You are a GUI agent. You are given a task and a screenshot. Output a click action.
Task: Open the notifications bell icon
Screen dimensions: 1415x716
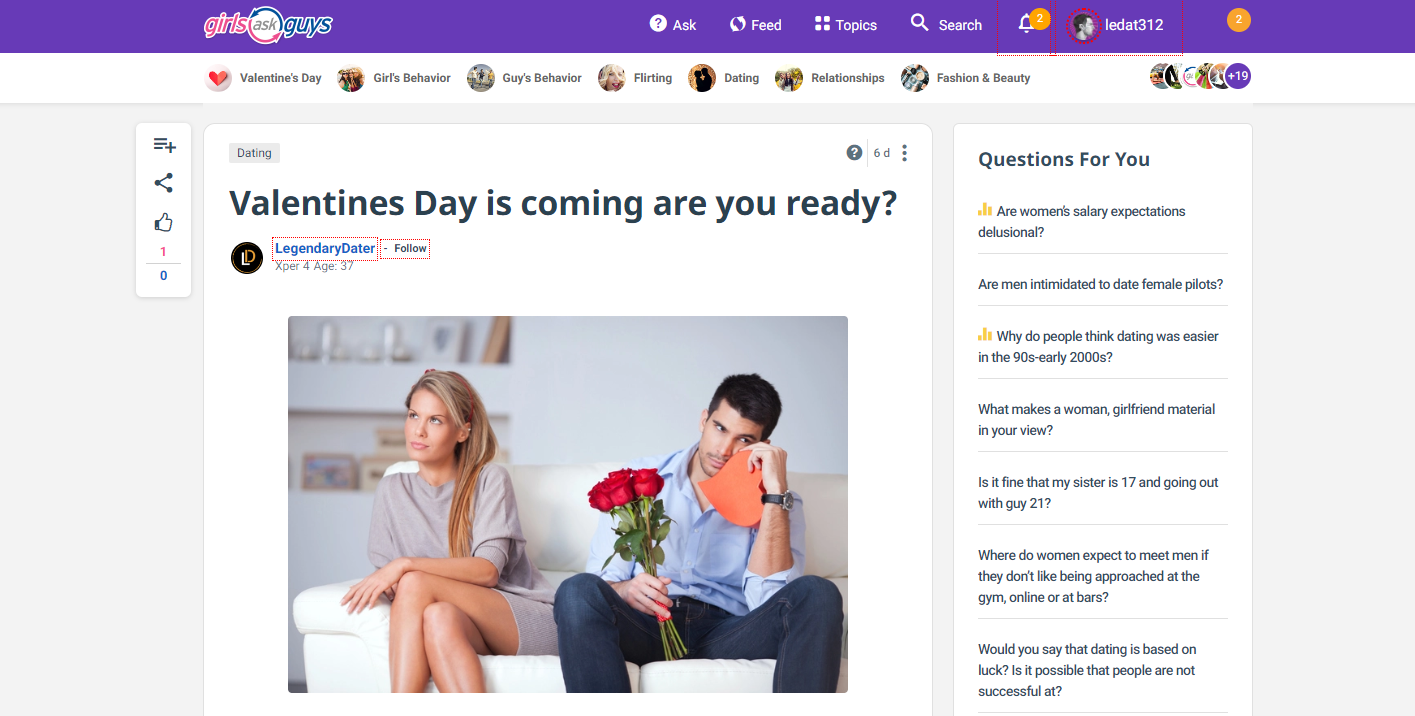[1026, 25]
